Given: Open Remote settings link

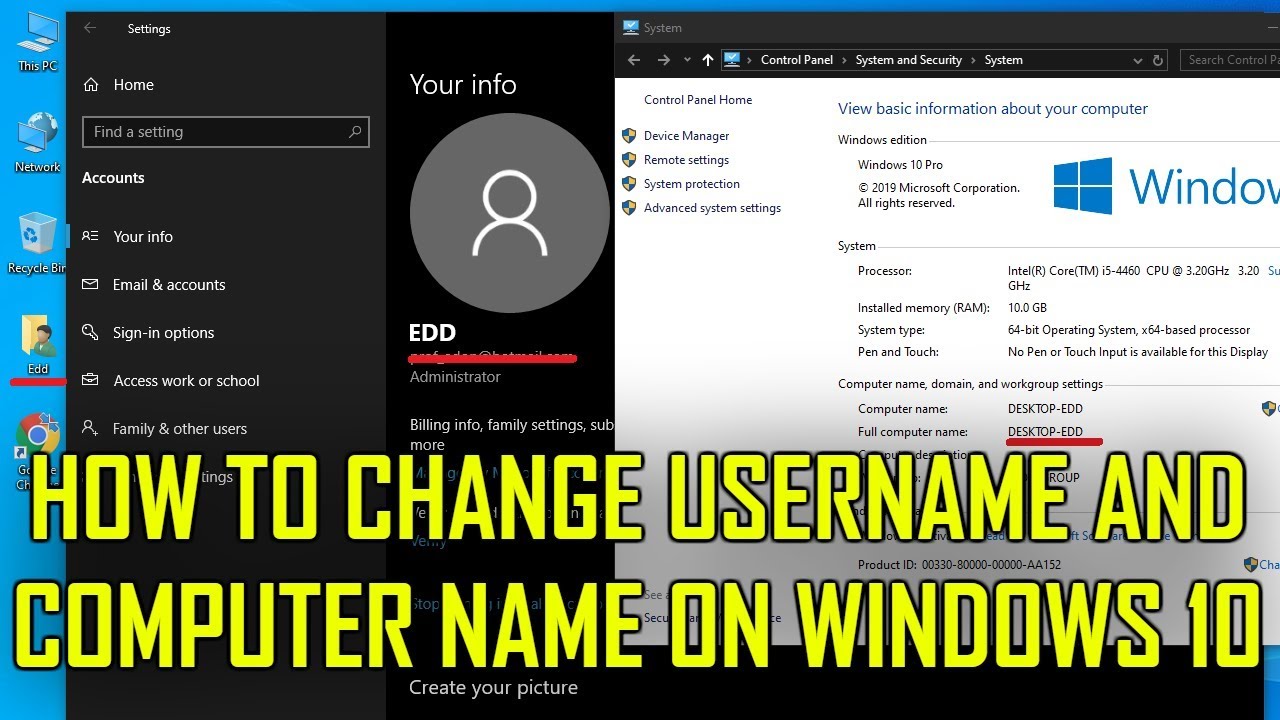Looking at the screenshot, I should [x=686, y=160].
